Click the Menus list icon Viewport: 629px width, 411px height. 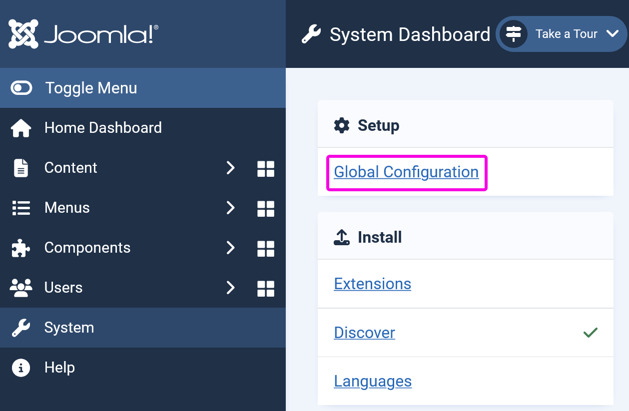21,208
